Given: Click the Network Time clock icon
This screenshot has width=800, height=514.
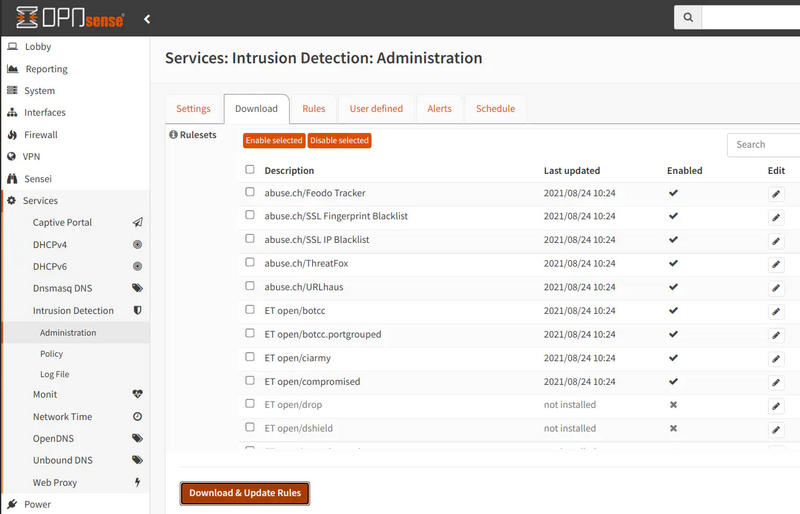Looking at the screenshot, I should coord(137,417).
